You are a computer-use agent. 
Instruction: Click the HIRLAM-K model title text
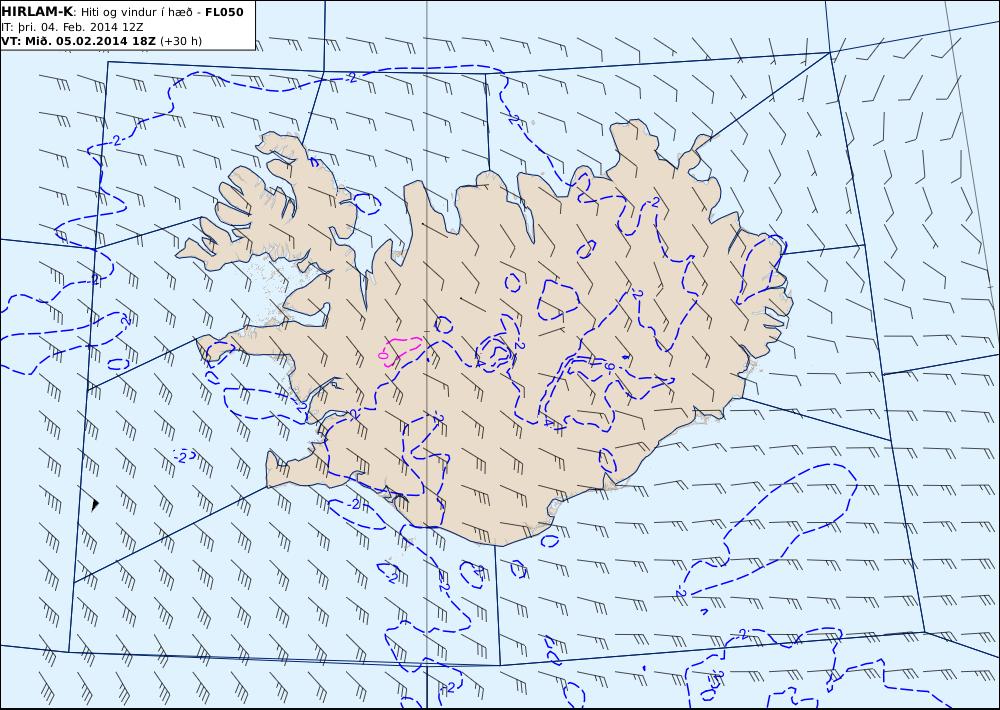[38, 12]
